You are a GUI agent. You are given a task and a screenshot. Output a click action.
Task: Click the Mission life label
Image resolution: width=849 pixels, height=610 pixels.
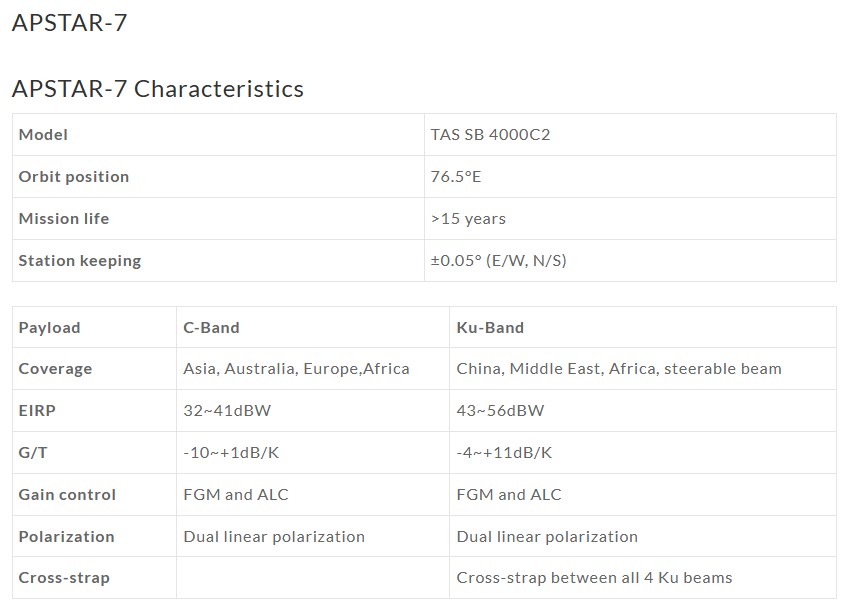tap(64, 218)
